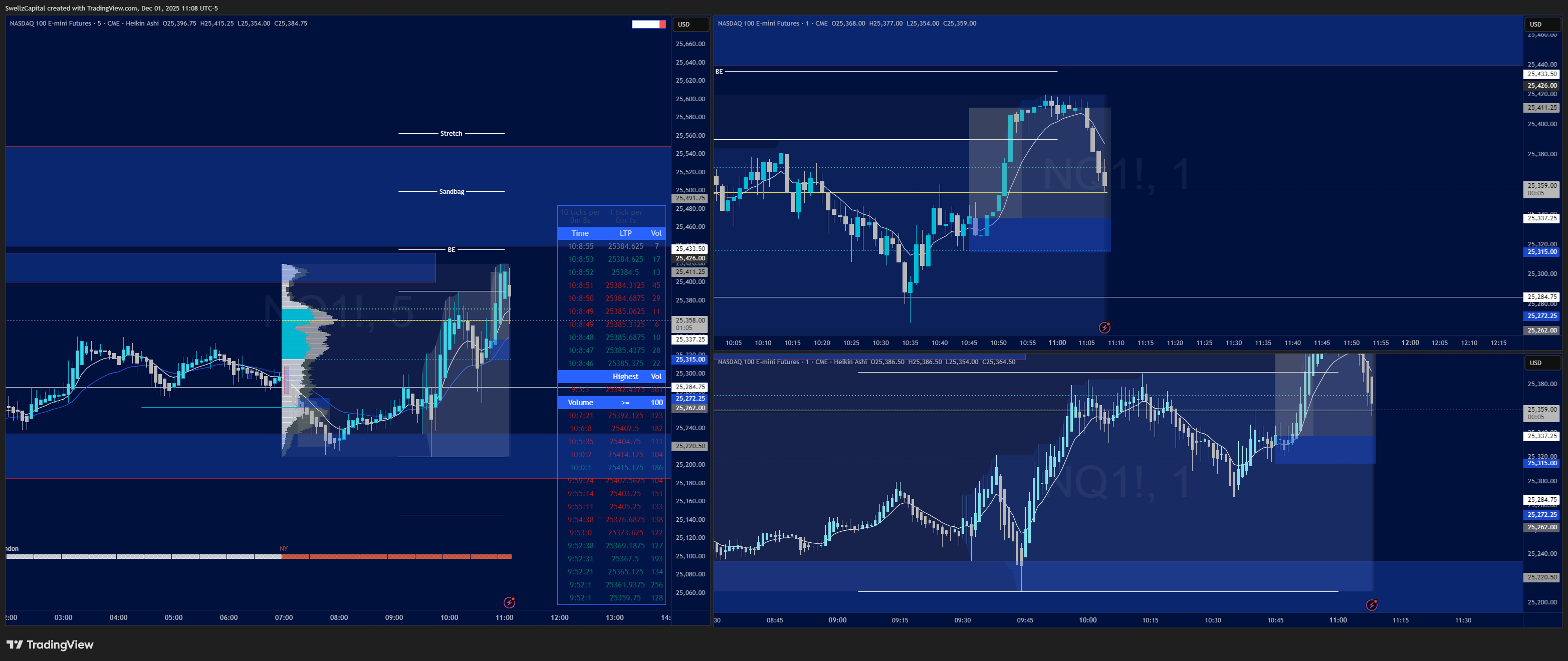
Task: Select the 9:52:31 row showing 25367.5
Action: [x=612, y=559]
